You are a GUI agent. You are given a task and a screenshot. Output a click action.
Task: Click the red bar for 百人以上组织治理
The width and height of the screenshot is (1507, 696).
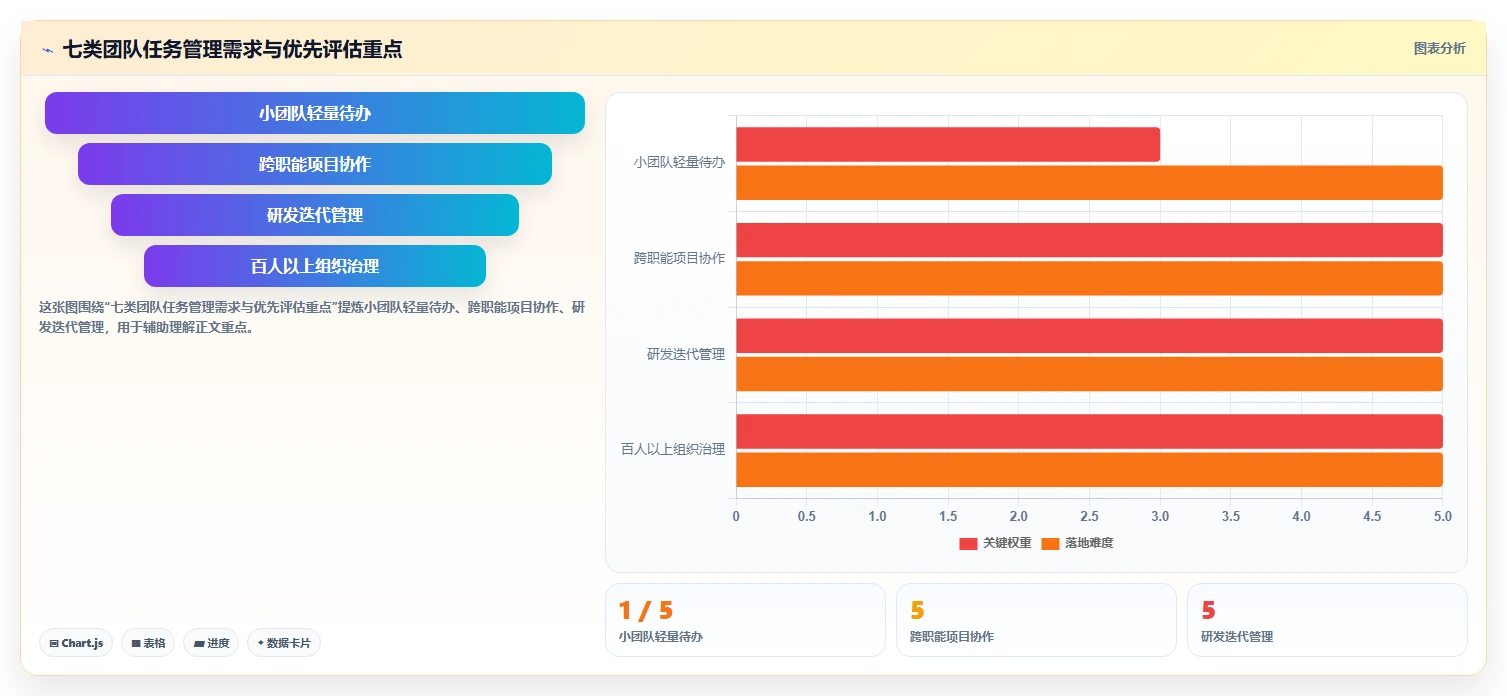pos(1089,431)
